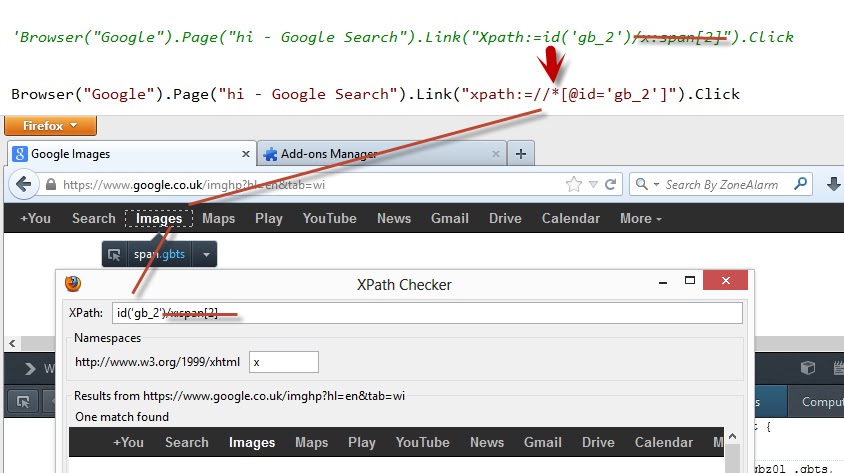Click the element picker icon beside span.gbts
844x473 pixels.
(x=114, y=255)
